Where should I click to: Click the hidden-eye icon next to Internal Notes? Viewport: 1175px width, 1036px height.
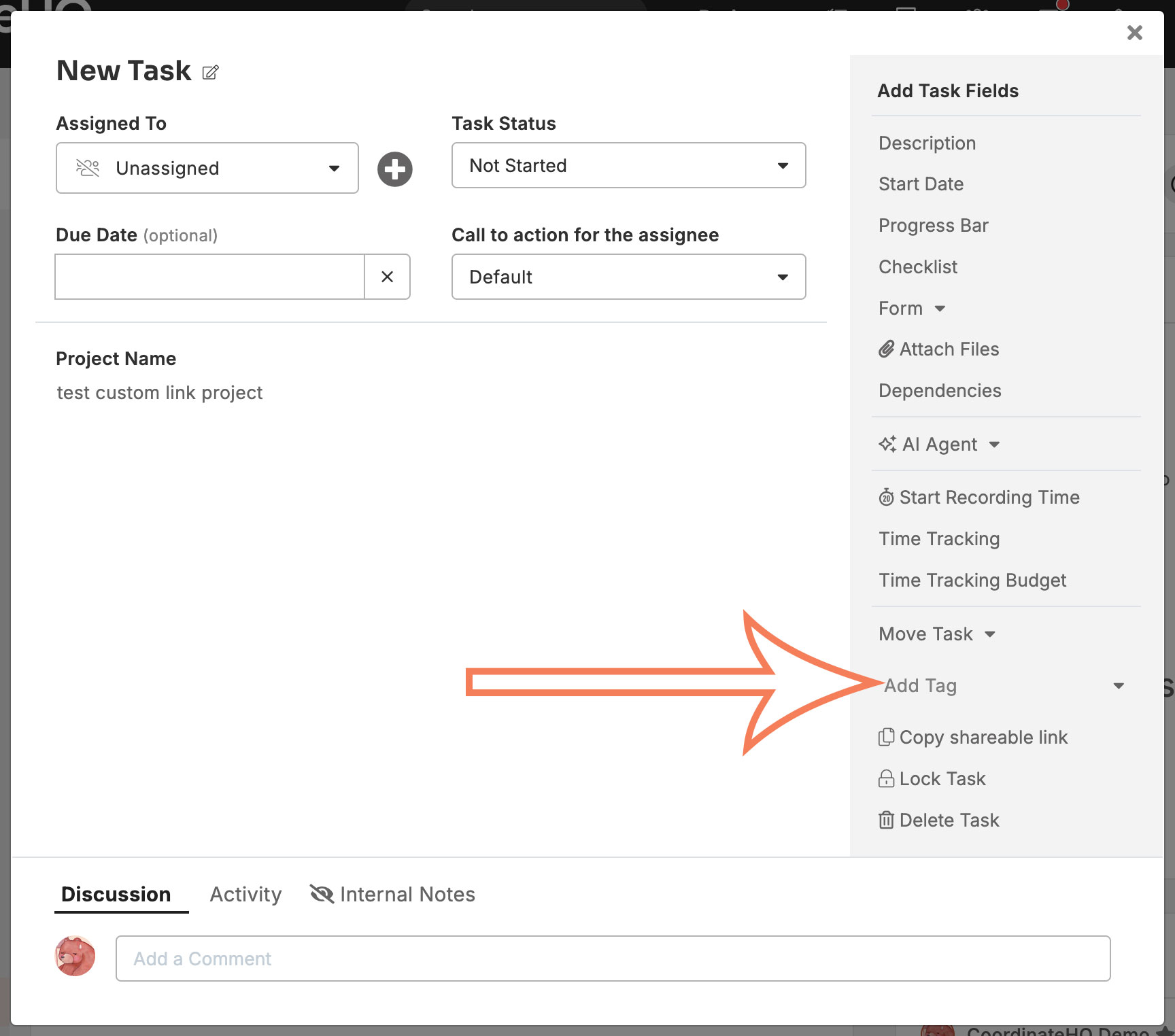322,894
